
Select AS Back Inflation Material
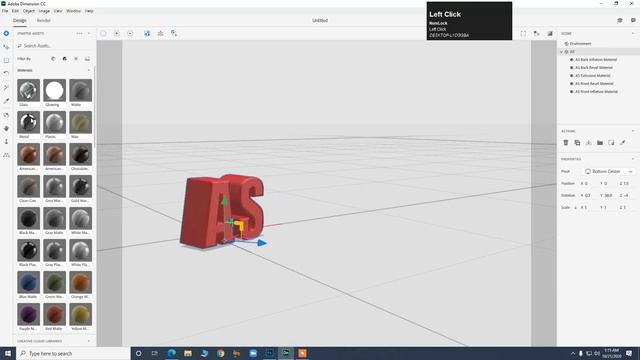pyautogui.click(x=596, y=60)
